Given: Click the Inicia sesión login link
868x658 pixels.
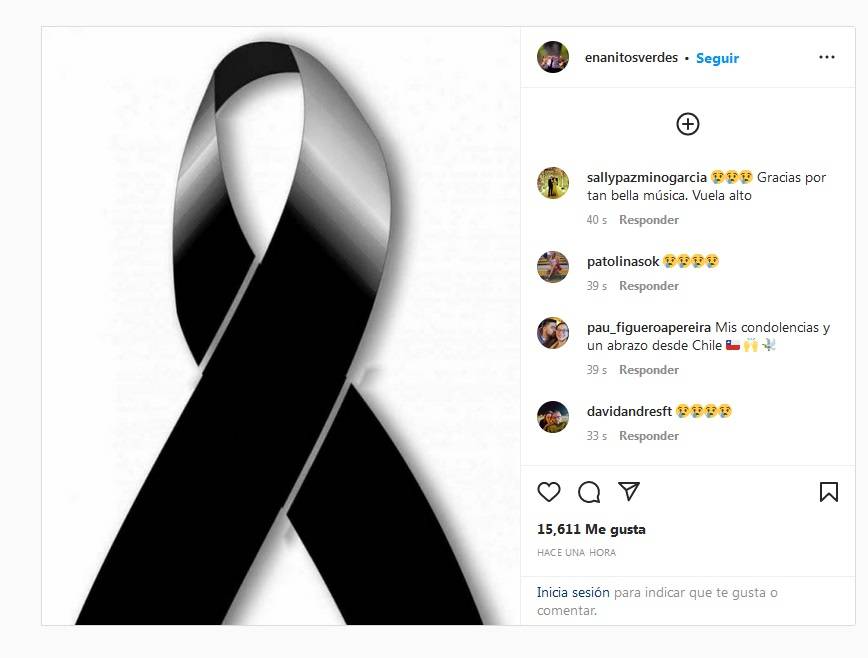Looking at the screenshot, I should coord(573,593).
